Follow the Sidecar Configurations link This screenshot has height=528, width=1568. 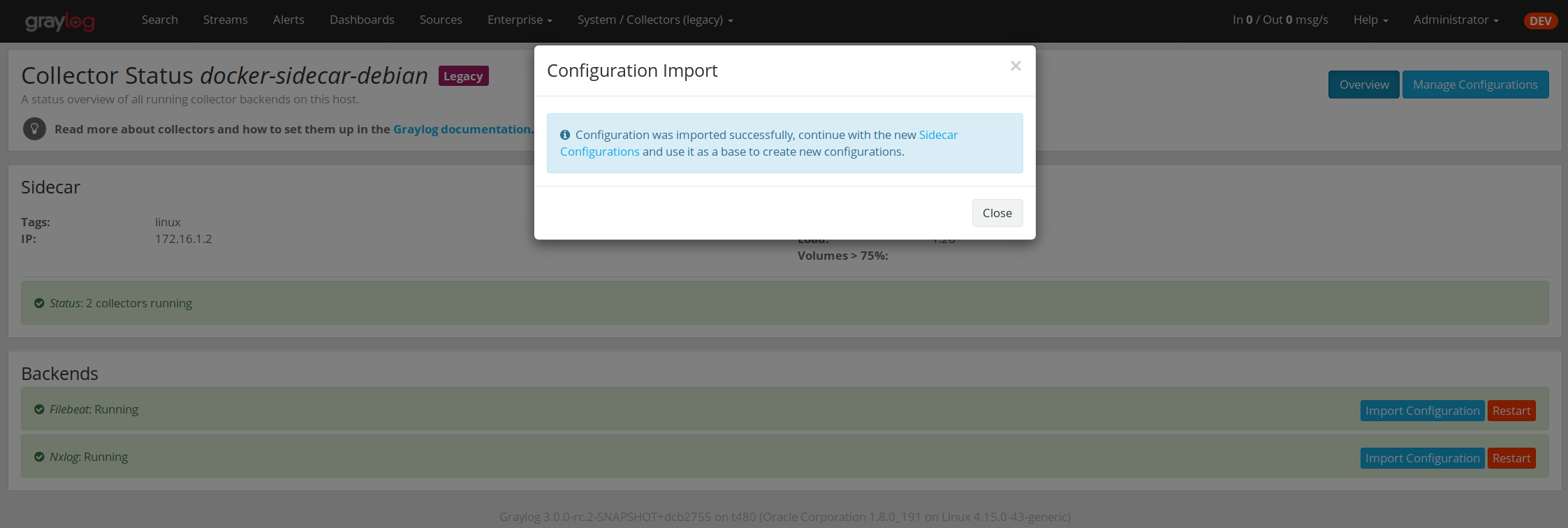click(938, 135)
